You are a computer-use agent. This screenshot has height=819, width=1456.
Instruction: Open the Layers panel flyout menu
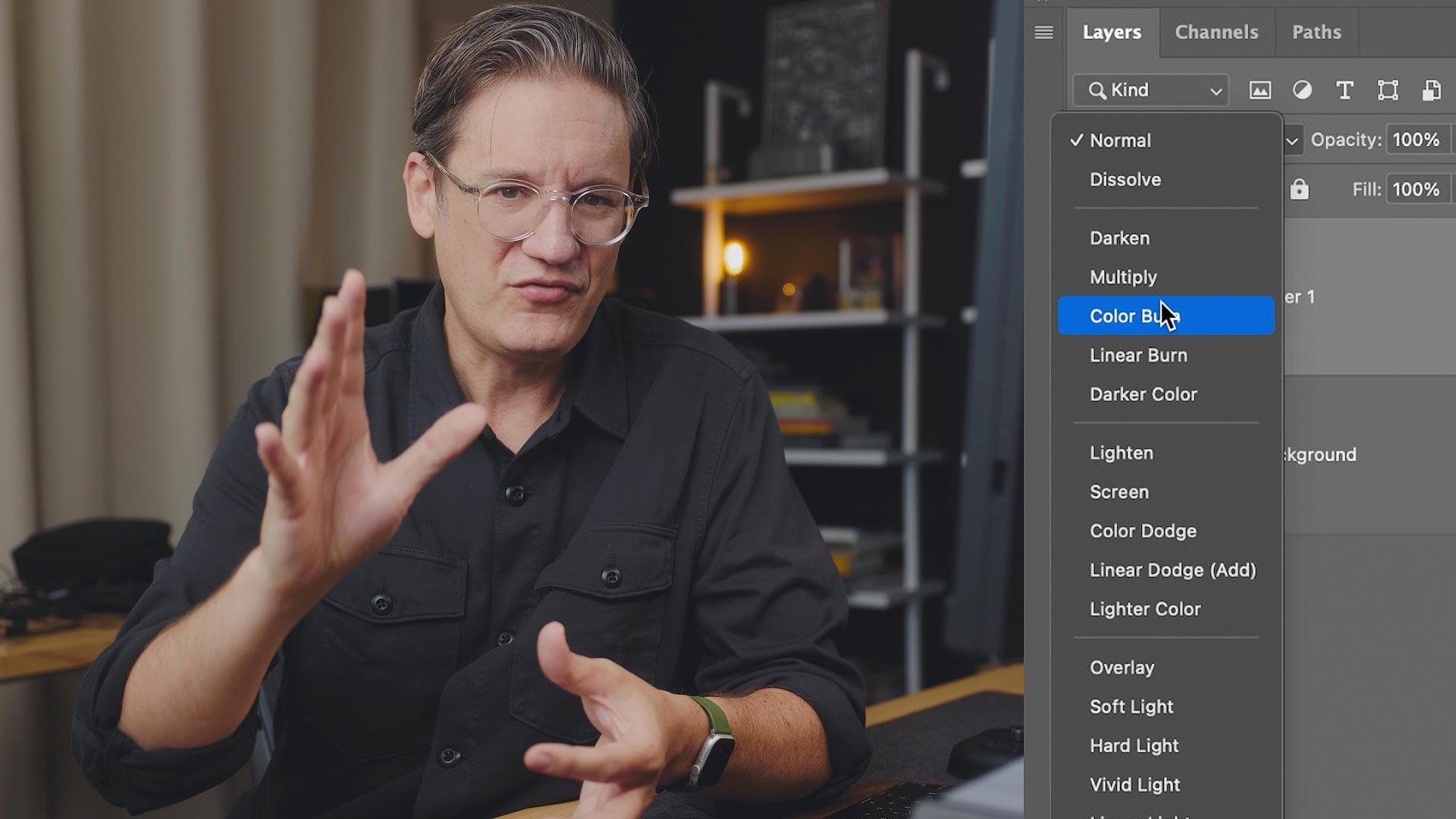coord(1043,33)
